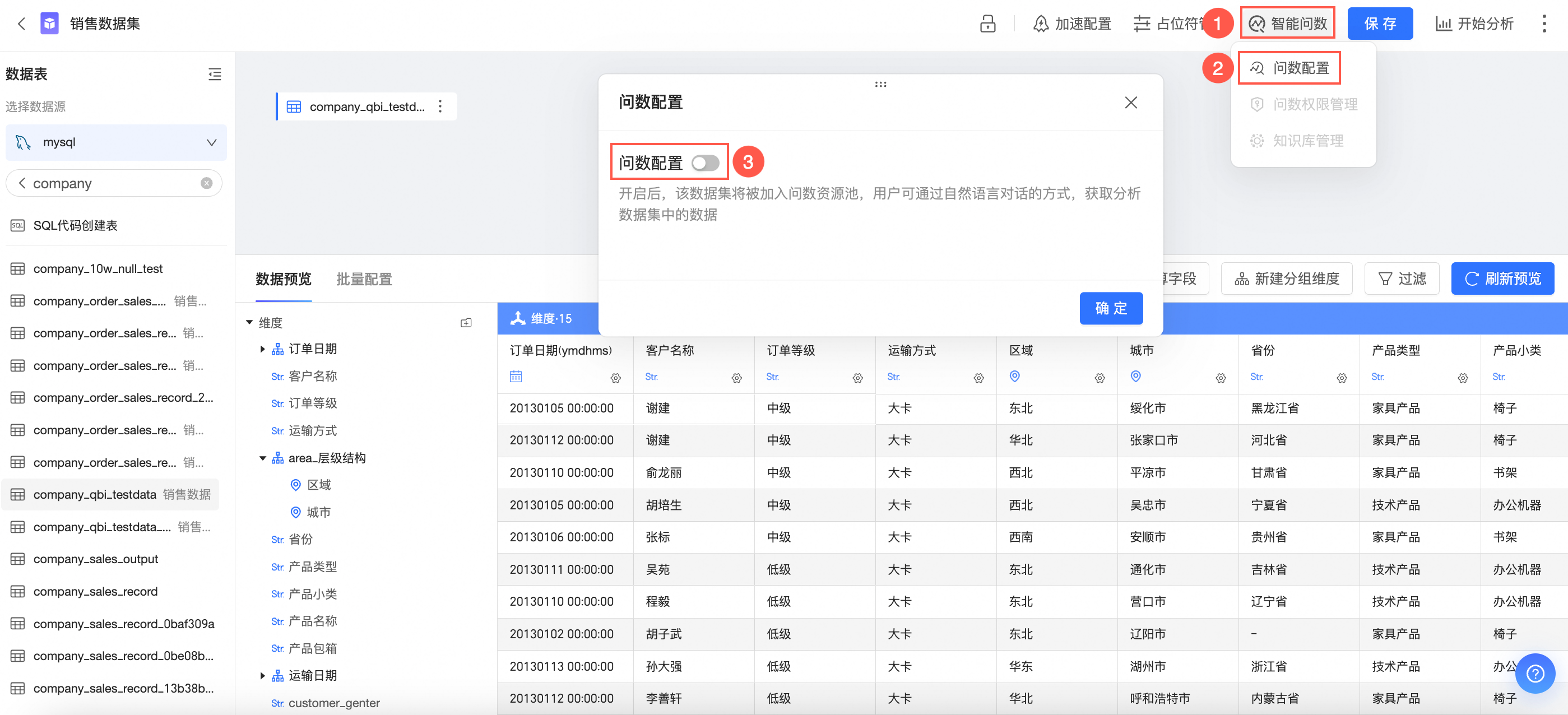This screenshot has height=715, width=1568.
Task: Grab the dialog drag handle dots
Action: point(880,84)
